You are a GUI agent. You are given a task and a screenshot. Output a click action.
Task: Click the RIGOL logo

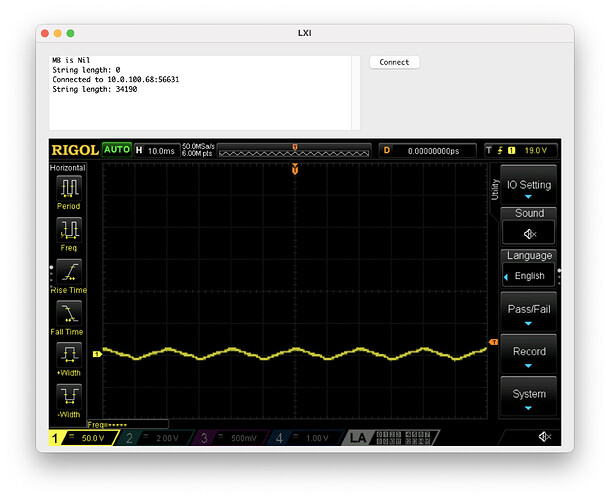[x=75, y=150]
